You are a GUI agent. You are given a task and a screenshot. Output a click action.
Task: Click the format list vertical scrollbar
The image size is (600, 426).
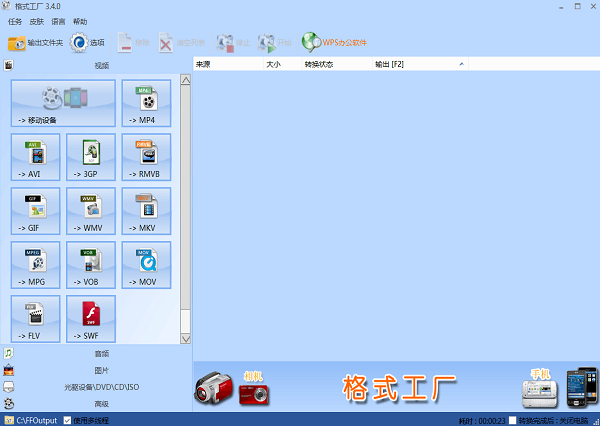185,200
